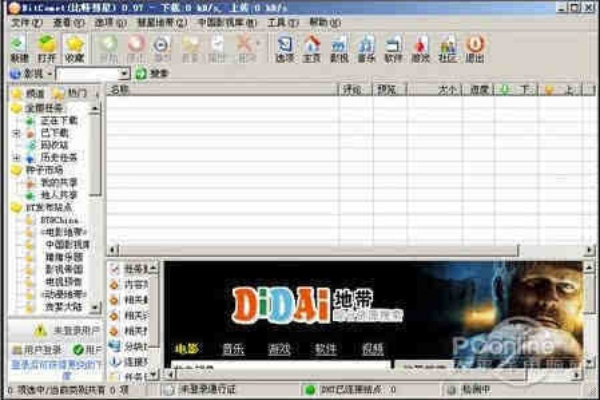Open the 中国影视库 menu
This screenshot has height=400, width=600.
[227, 23]
